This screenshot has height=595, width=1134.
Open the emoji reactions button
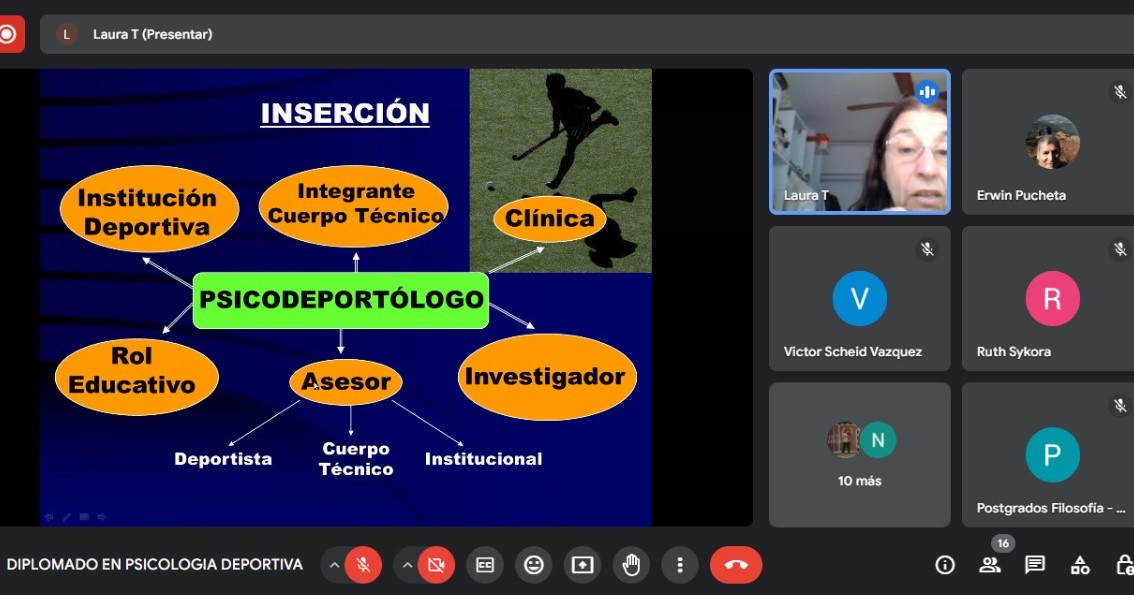pos(534,565)
